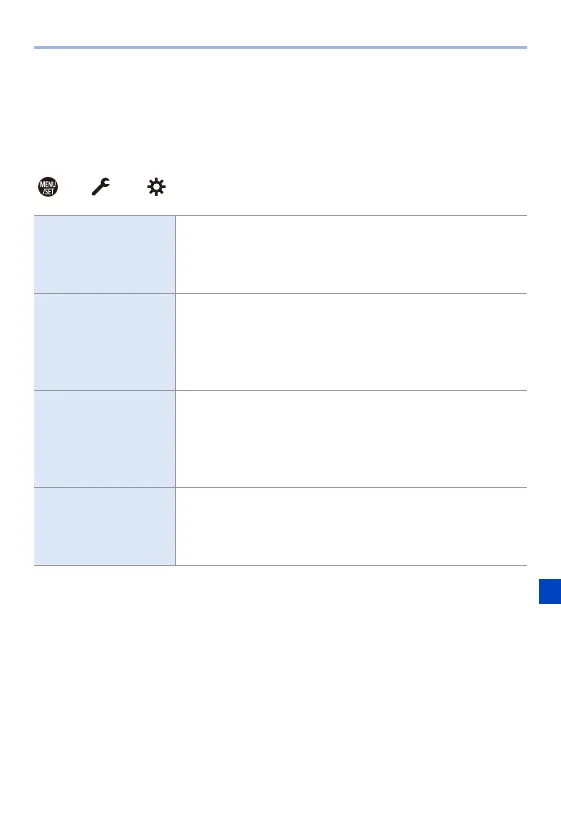
Task: Select the second shaded blue table cell
Action: point(104,342)
